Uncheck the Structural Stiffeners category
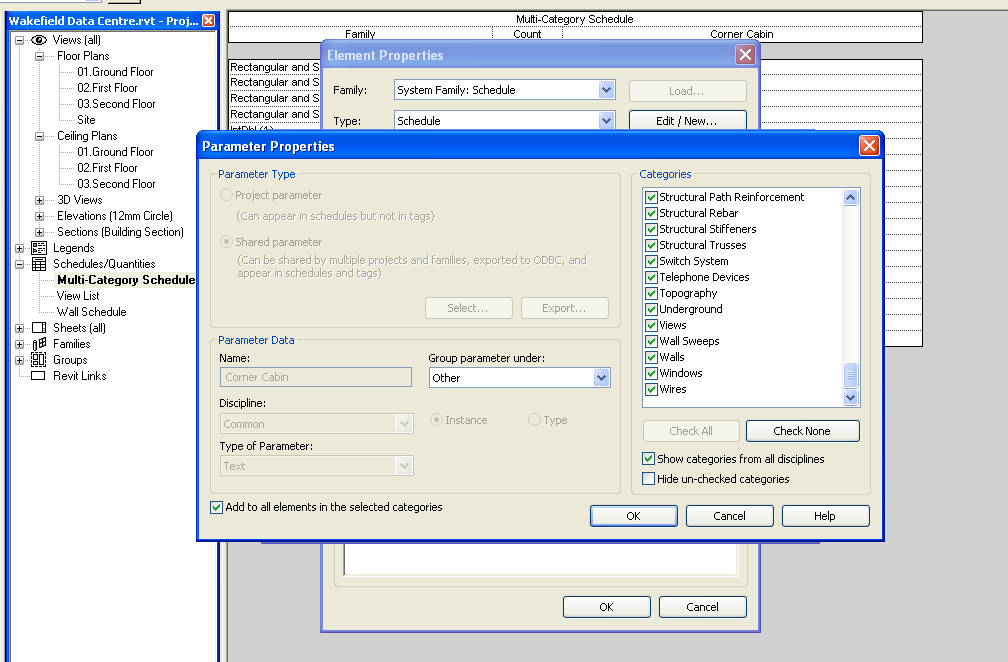Viewport: 1008px width, 662px height. 651,229
